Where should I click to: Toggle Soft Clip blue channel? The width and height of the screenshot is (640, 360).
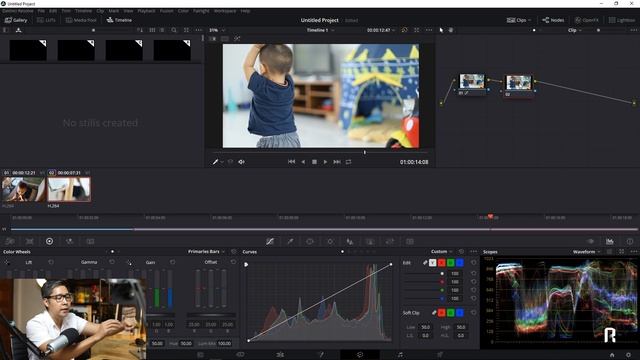coord(460,313)
